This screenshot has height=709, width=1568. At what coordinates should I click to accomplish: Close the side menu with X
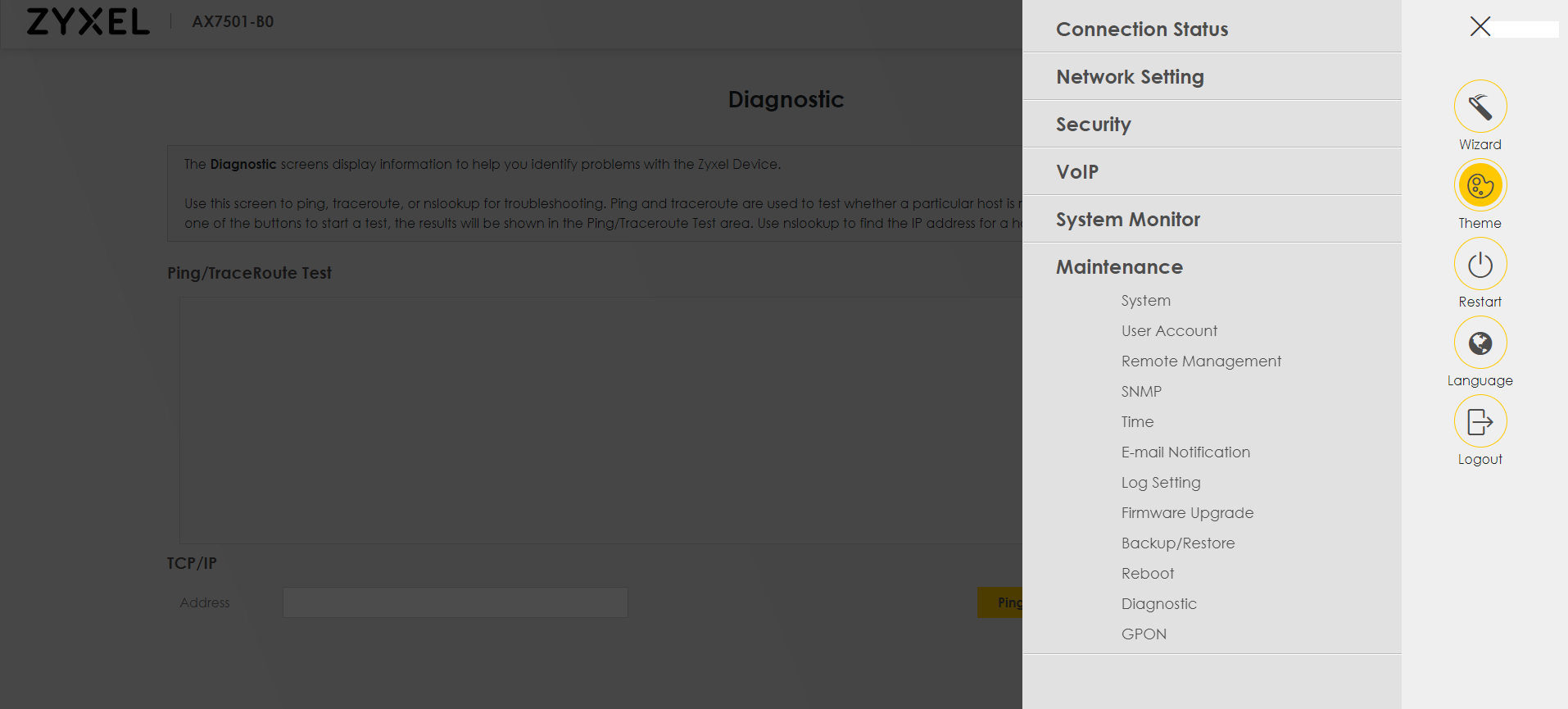[x=1480, y=26]
